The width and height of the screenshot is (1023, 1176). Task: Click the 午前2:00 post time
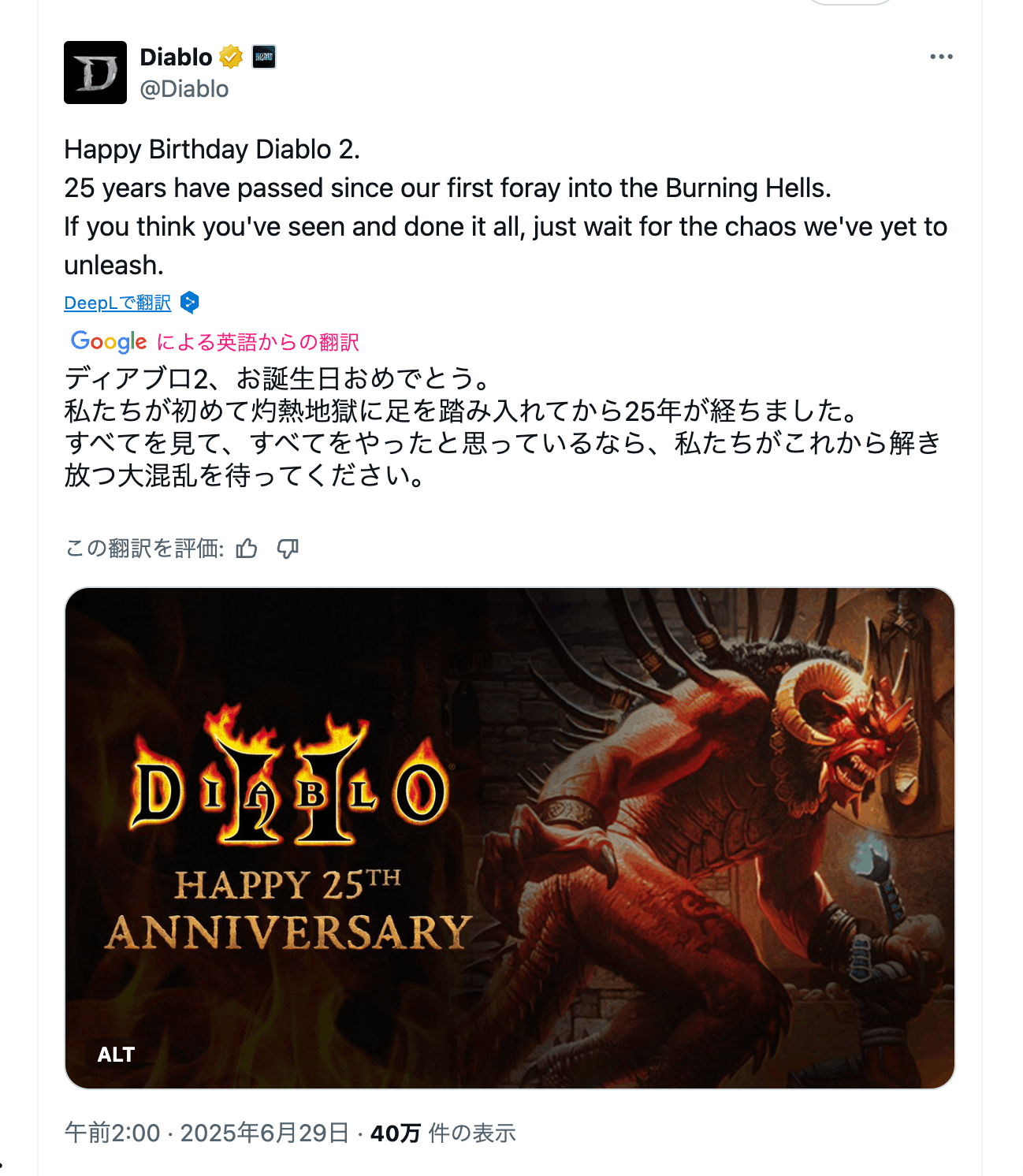click(x=113, y=1133)
